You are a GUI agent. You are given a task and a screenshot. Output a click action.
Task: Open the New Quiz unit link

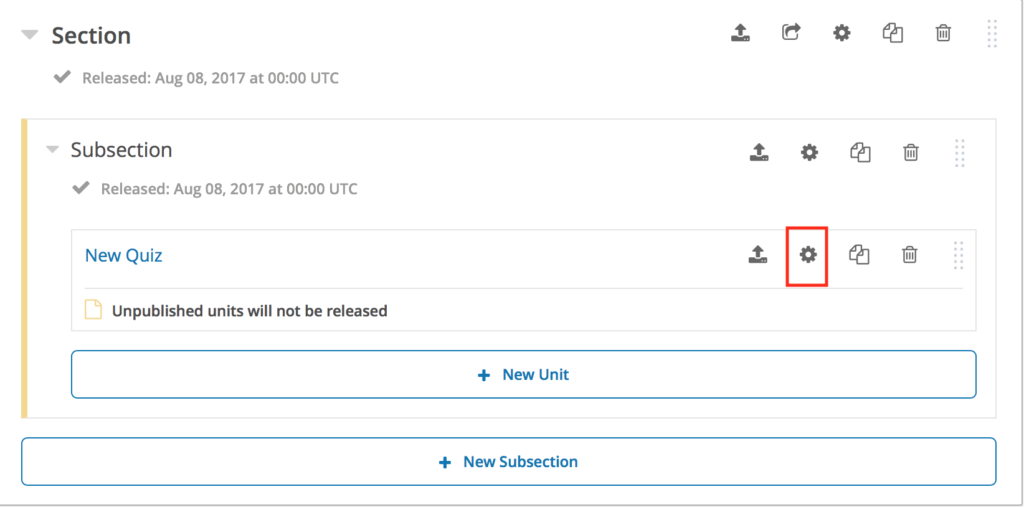click(123, 255)
